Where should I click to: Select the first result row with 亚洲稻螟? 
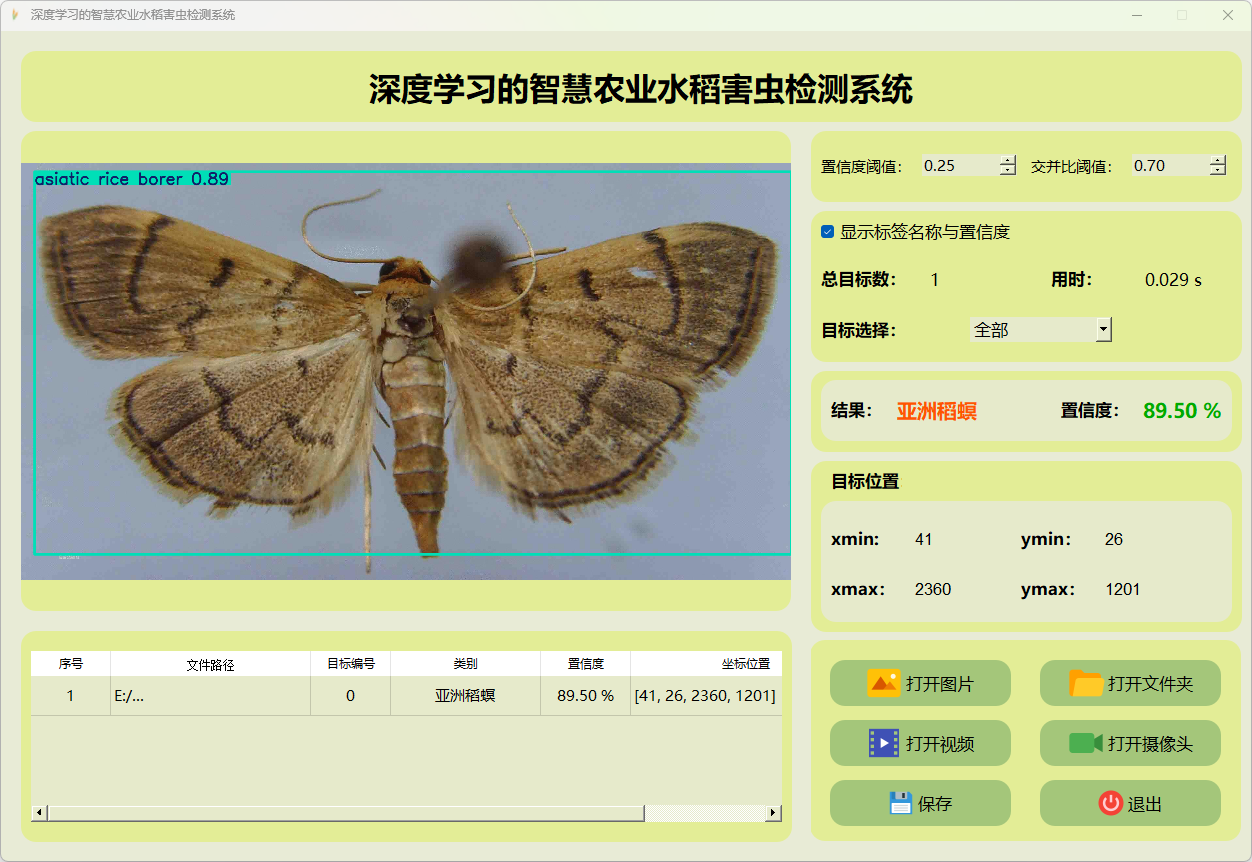[x=465, y=696]
